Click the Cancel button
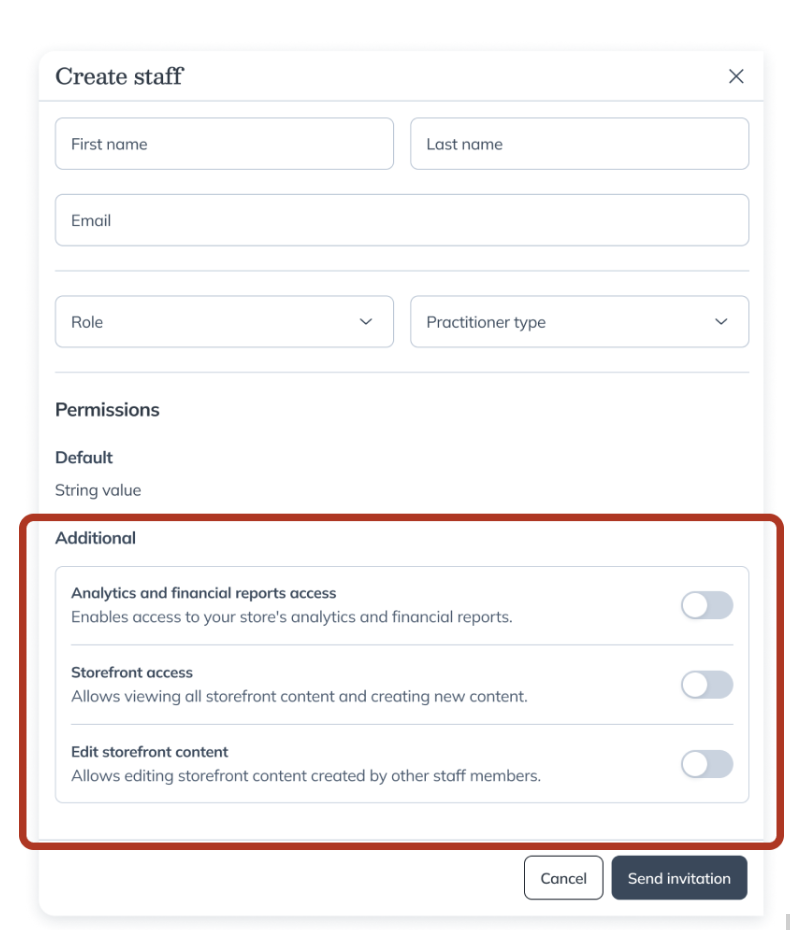This screenshot has height=930, width=802. [x=563, y=878]
